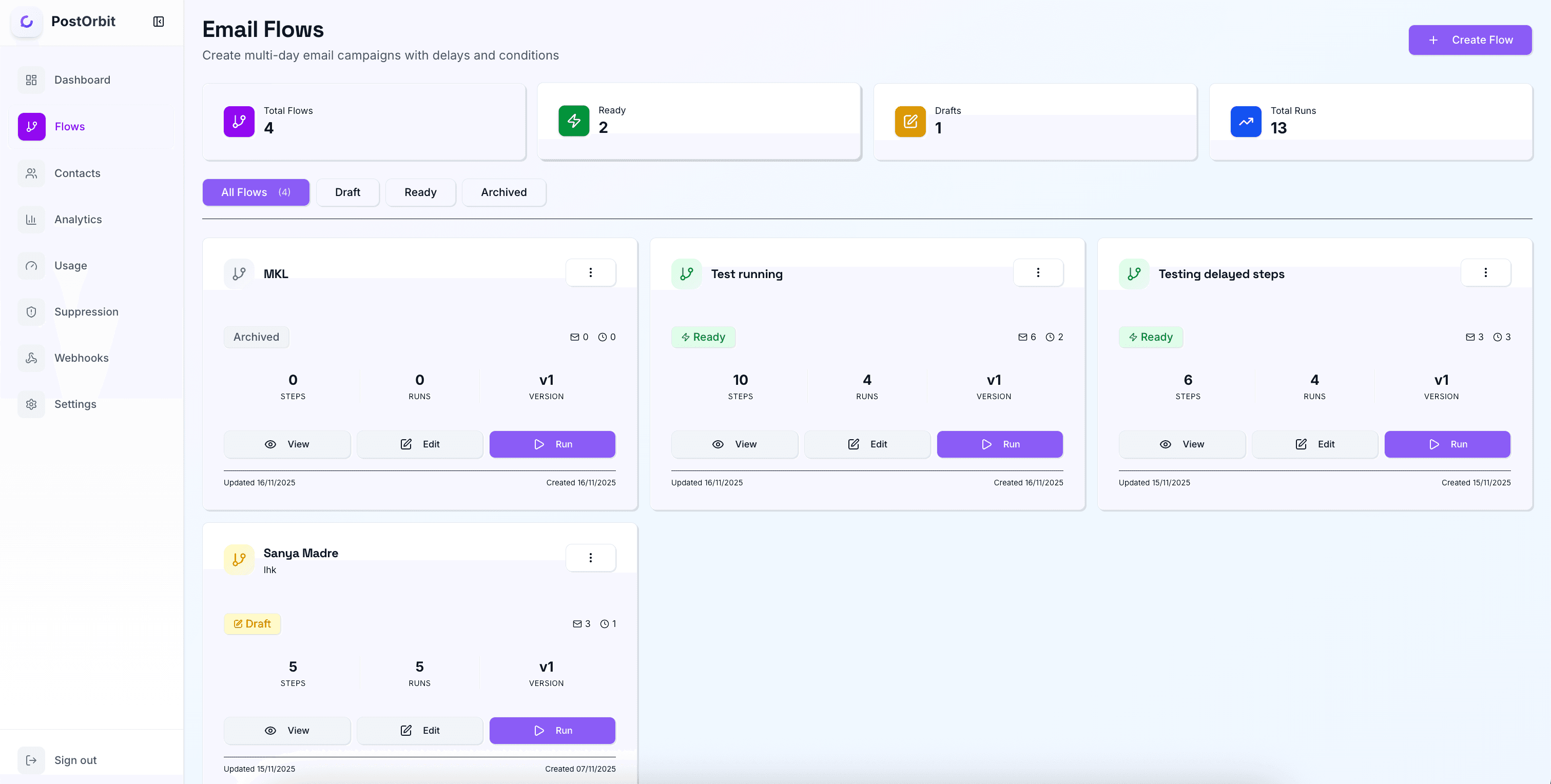Switch to the Draft filter tab
Viewport: 1551px width, 784px height.
(x=347, y=193)
